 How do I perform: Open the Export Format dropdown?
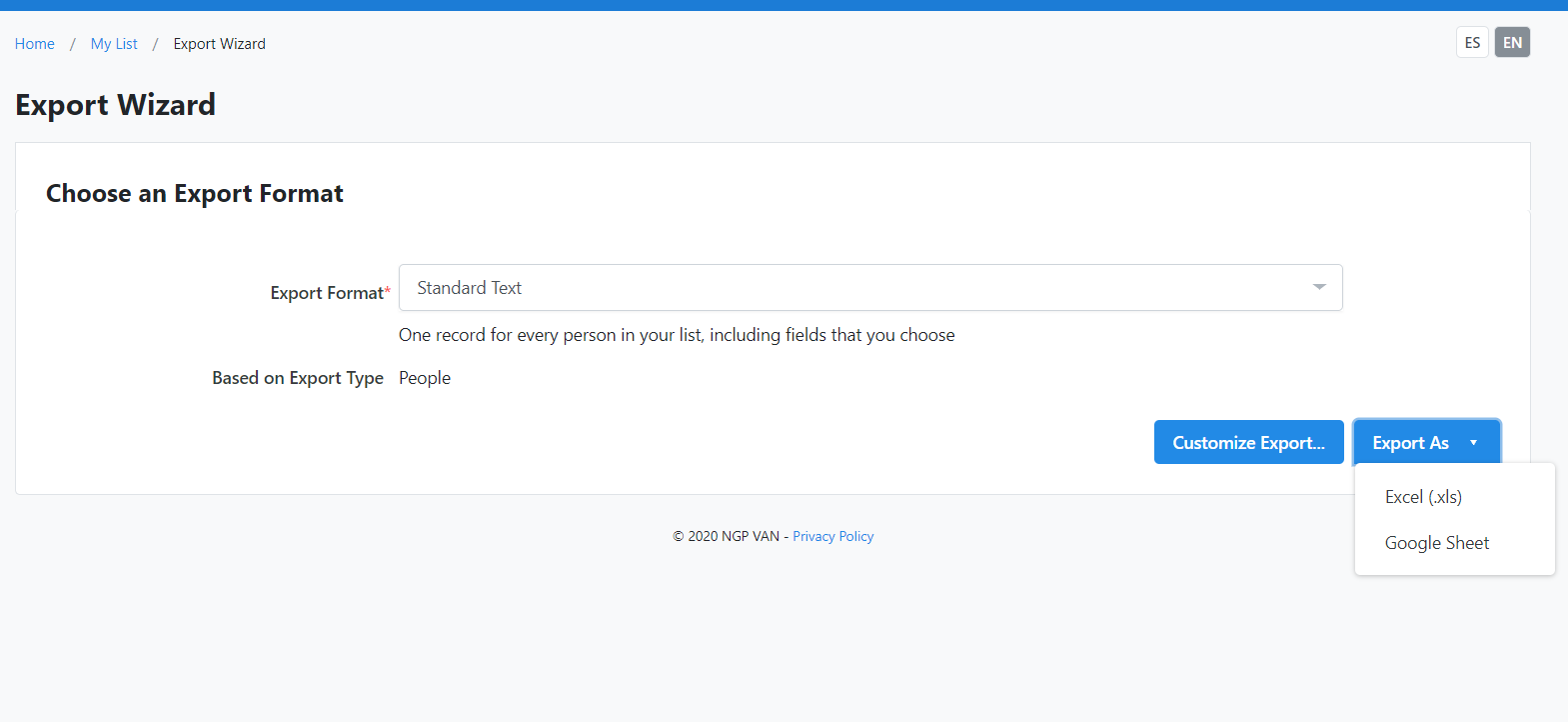coord(870,288)
